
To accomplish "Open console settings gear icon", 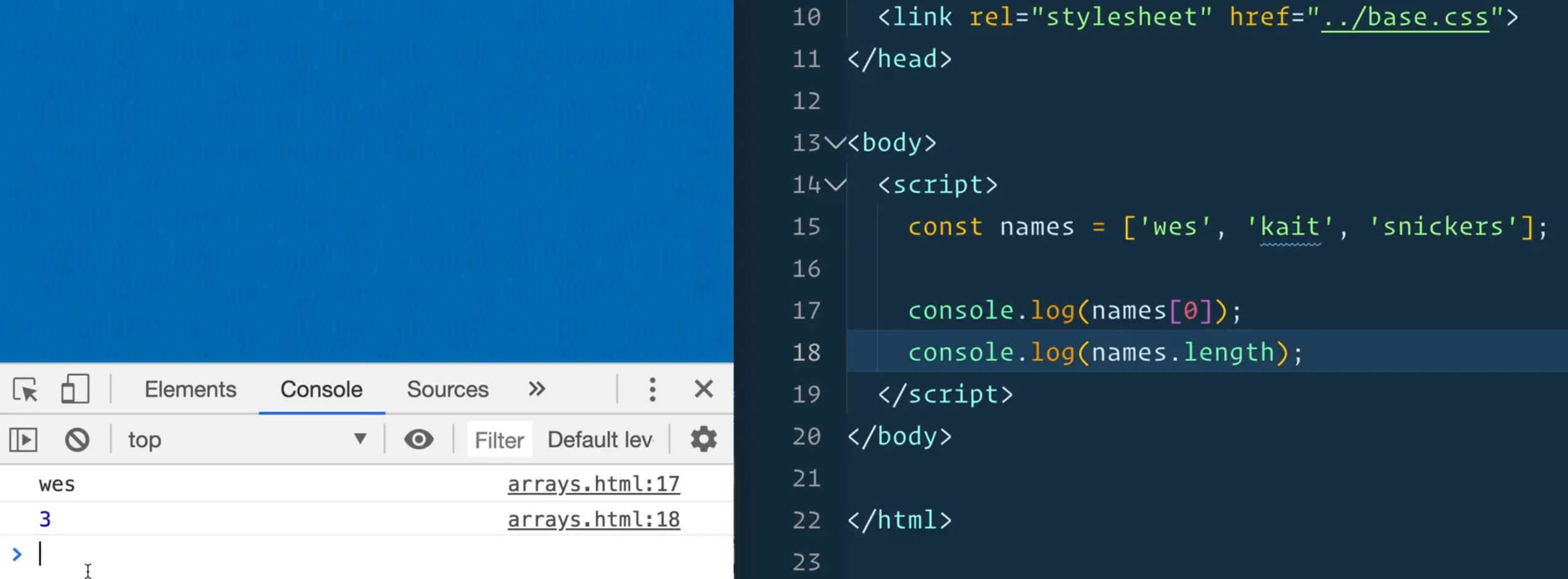I will point(703,440).
